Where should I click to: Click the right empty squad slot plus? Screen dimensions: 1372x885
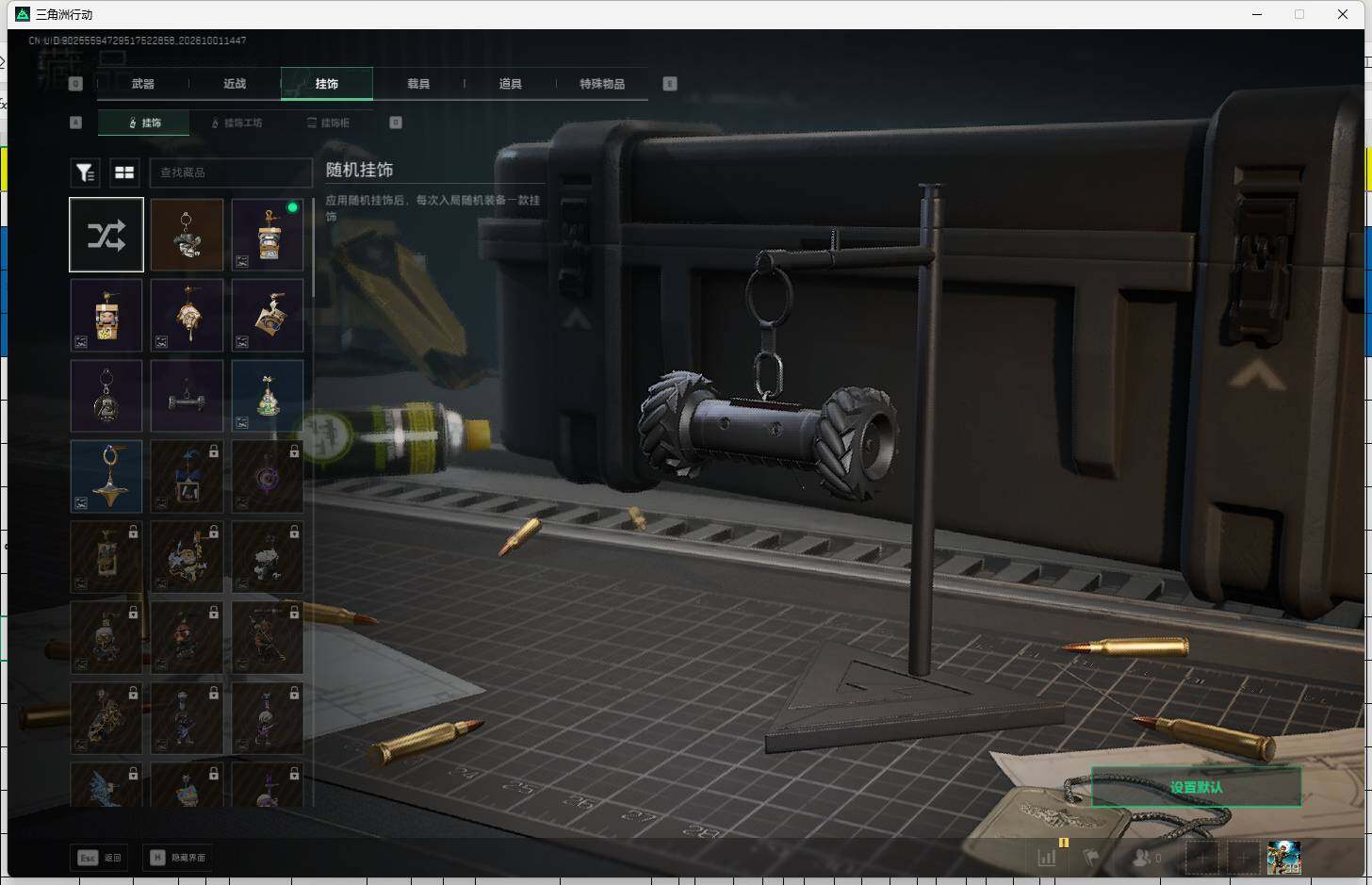coord(1243,858)
